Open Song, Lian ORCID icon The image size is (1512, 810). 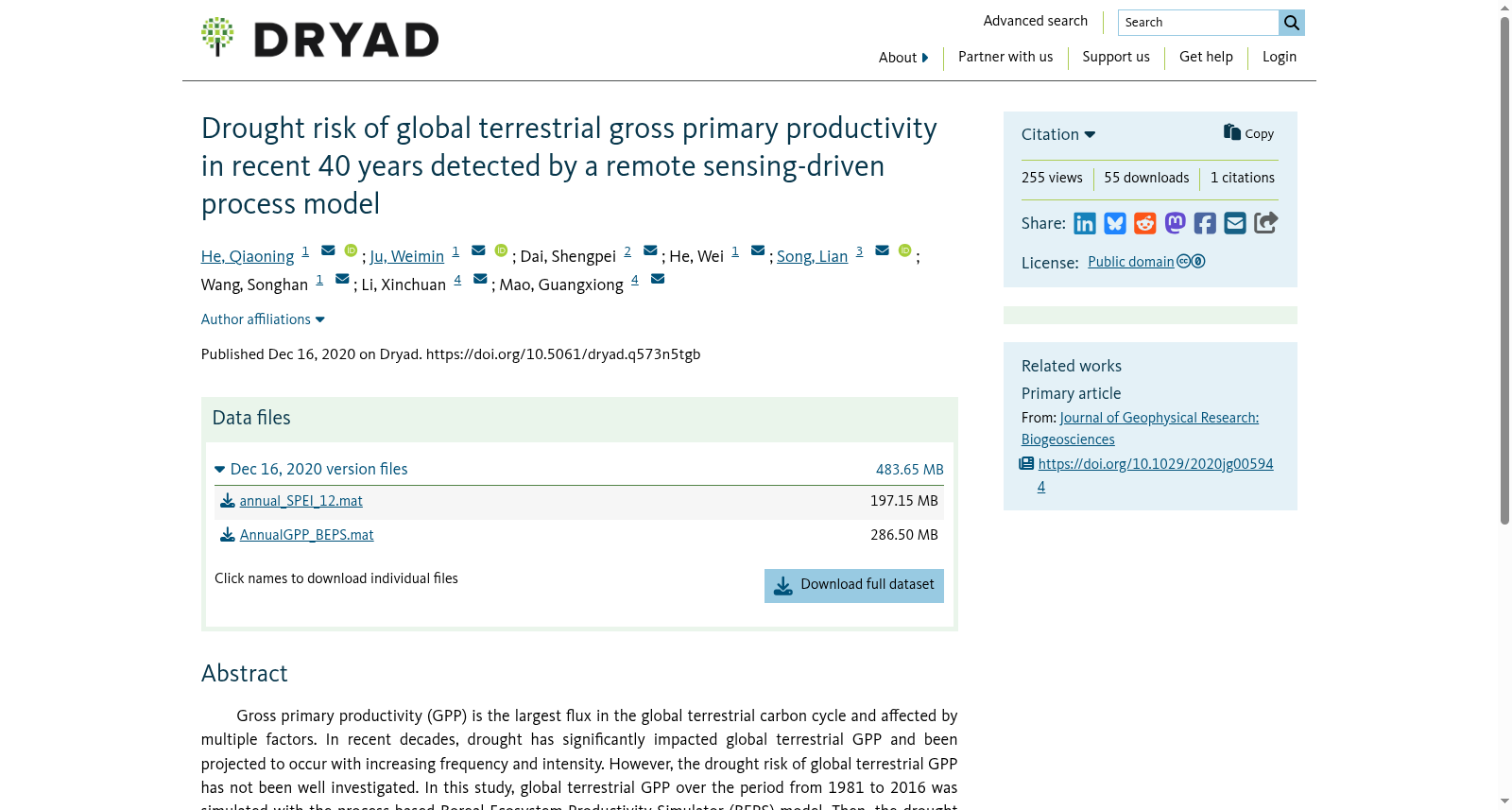904,250
